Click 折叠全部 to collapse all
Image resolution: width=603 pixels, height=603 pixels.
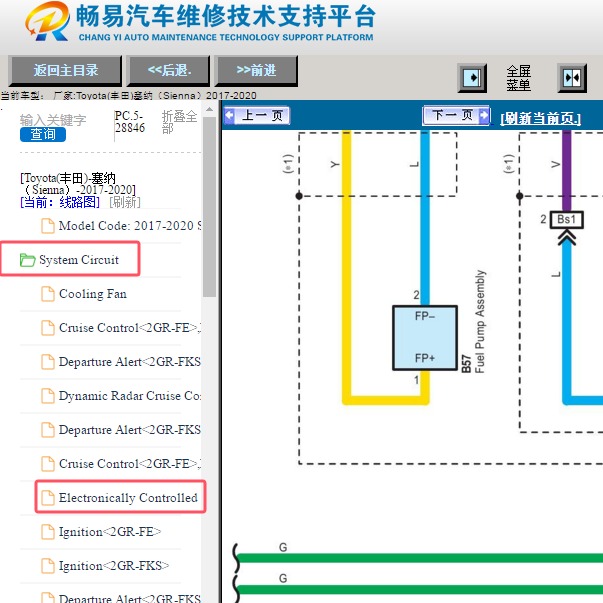click(179, 122)
